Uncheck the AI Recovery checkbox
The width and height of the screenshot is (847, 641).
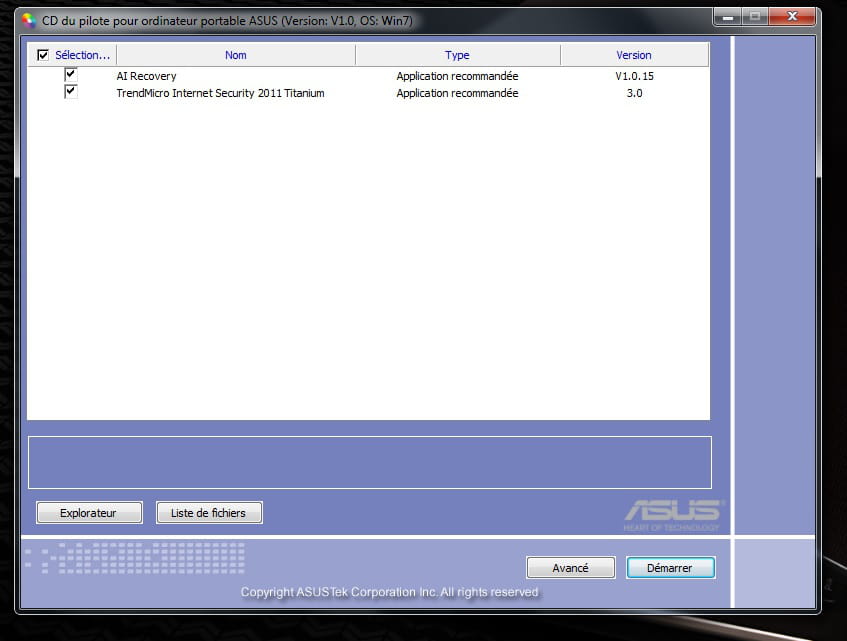[x=70, y=74]
